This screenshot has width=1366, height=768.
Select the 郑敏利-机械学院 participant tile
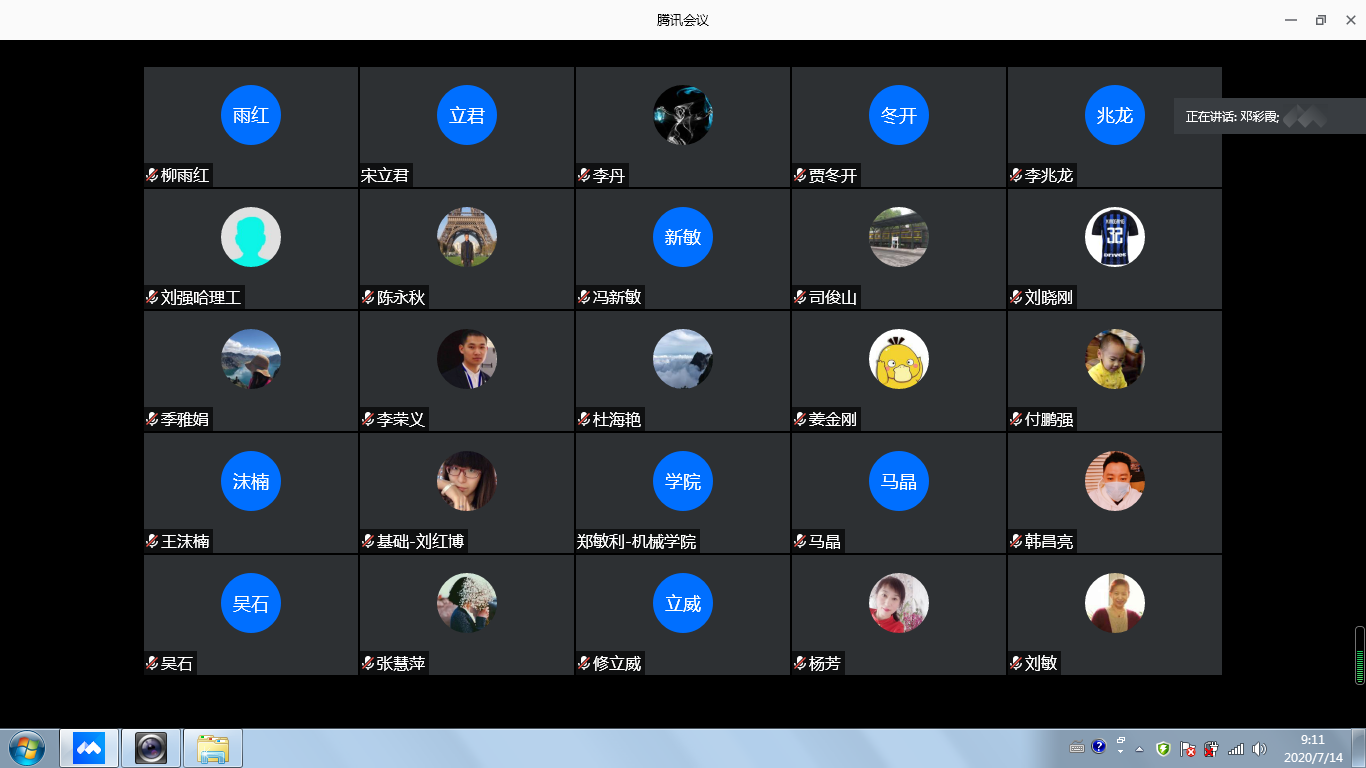point(683,493)
